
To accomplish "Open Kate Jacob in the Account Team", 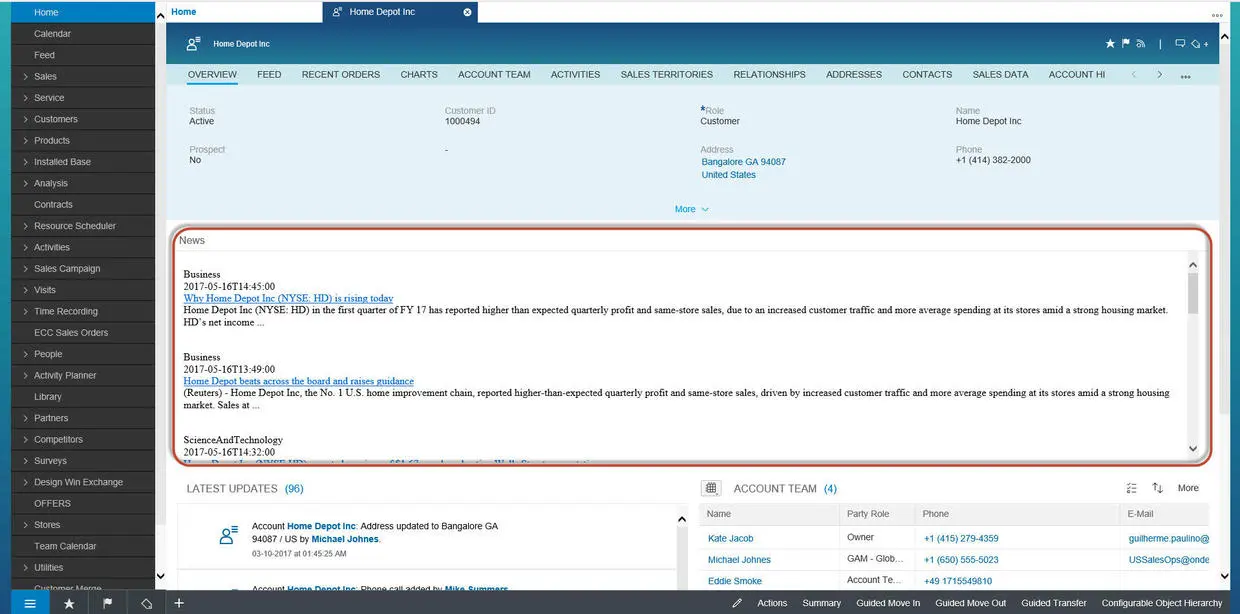I will [x=730, y=538].
